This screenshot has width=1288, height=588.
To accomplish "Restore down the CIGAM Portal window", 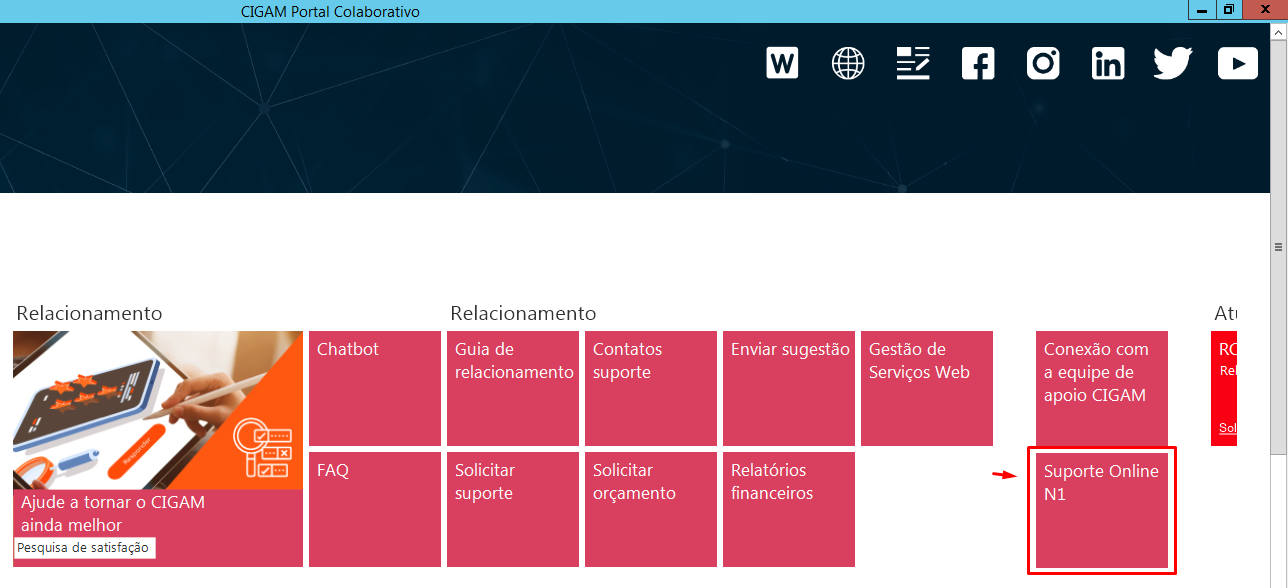I will [1229, 10].
